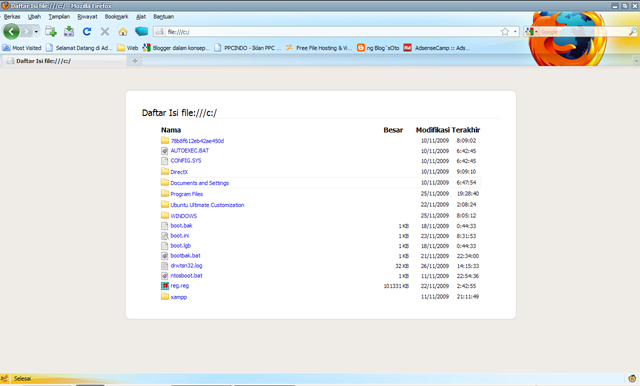
Task: Open the PPCINDO - Iklan PPC bookmark
Action: click(x=247, y=48)
